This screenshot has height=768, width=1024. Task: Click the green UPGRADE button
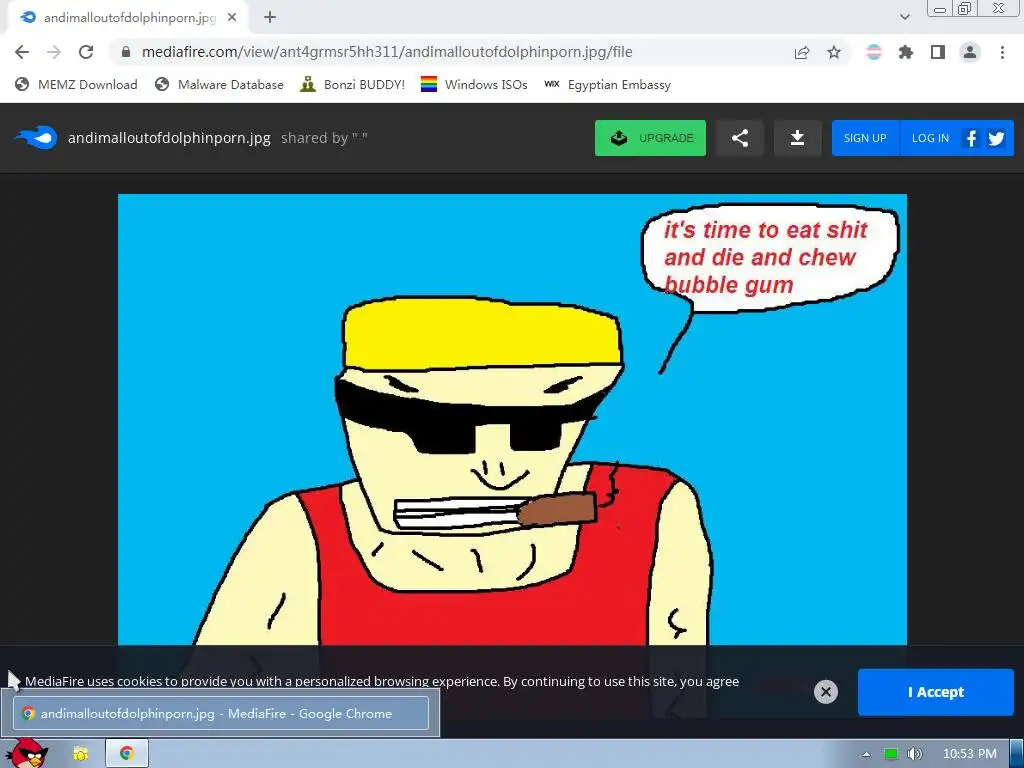650,138
